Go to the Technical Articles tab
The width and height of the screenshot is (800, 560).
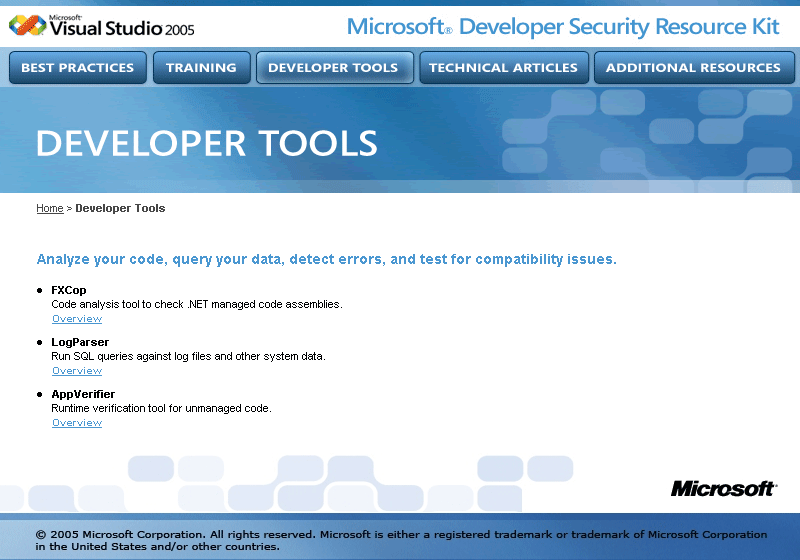pyautogui.click(x=504, y=67)
